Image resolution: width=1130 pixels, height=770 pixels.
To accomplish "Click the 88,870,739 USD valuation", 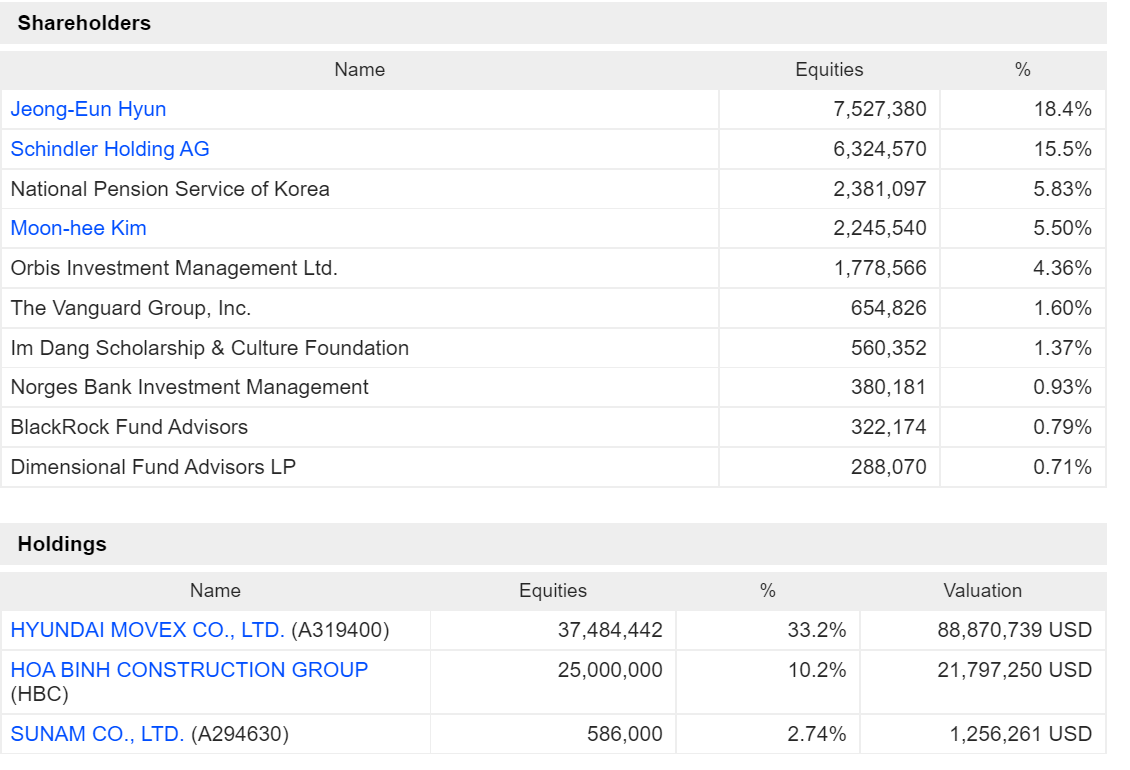I will (x=1015, y=630).
